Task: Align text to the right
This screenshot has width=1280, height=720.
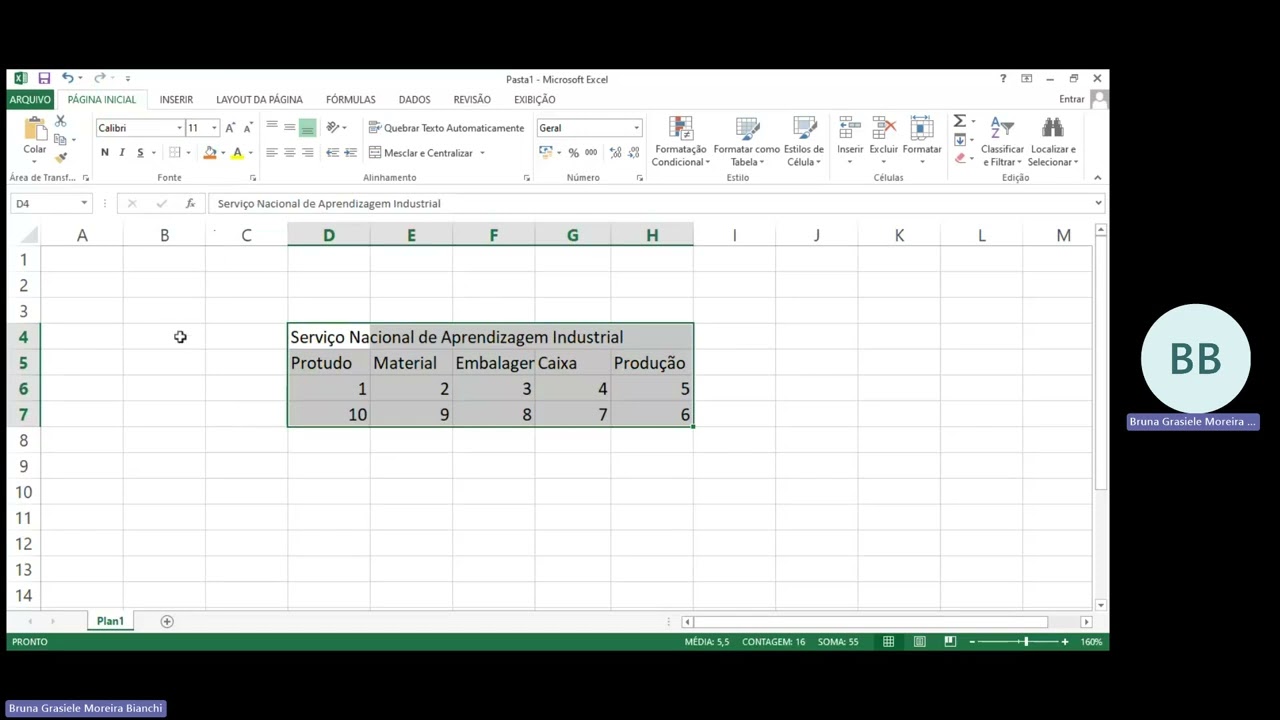Action: point(307,153)
